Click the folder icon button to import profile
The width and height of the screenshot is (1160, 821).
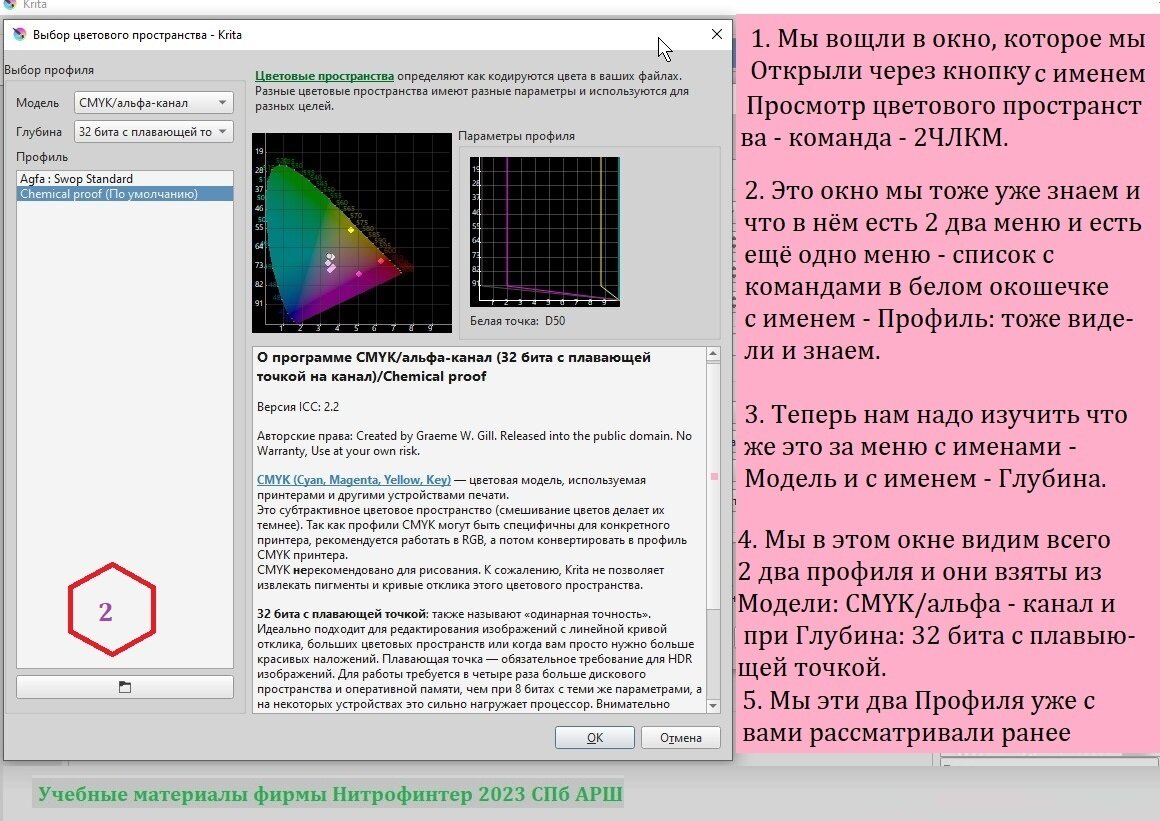(124, 687)
